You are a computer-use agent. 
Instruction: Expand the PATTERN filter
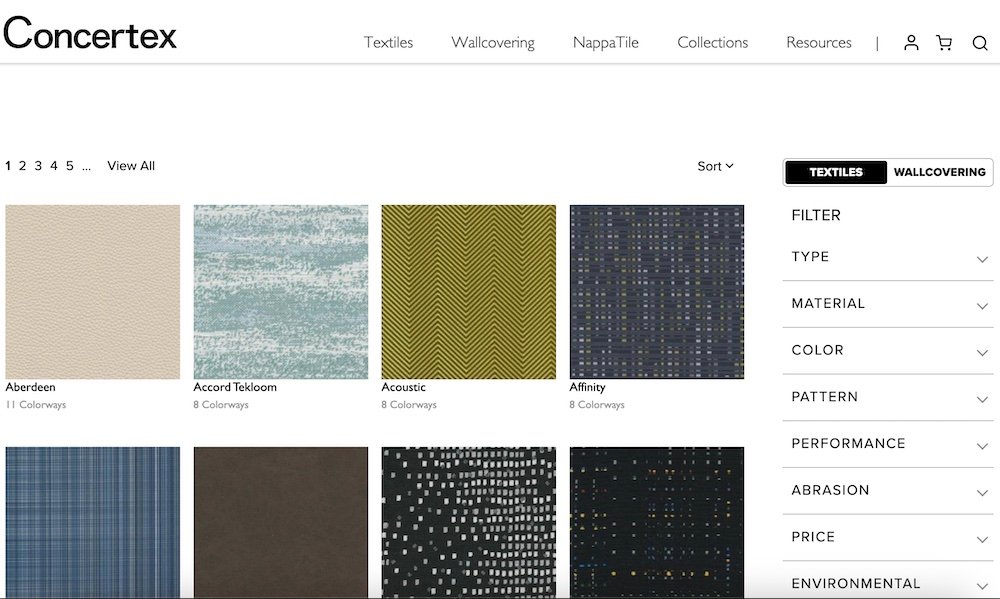(x=888, y=397)
